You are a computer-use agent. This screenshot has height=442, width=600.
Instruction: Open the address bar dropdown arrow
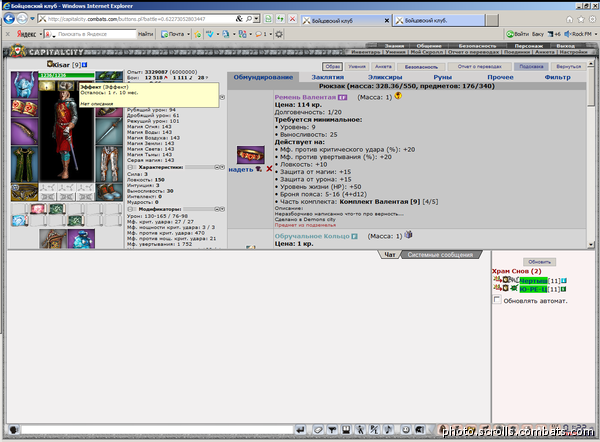click(x=257, y=19)
